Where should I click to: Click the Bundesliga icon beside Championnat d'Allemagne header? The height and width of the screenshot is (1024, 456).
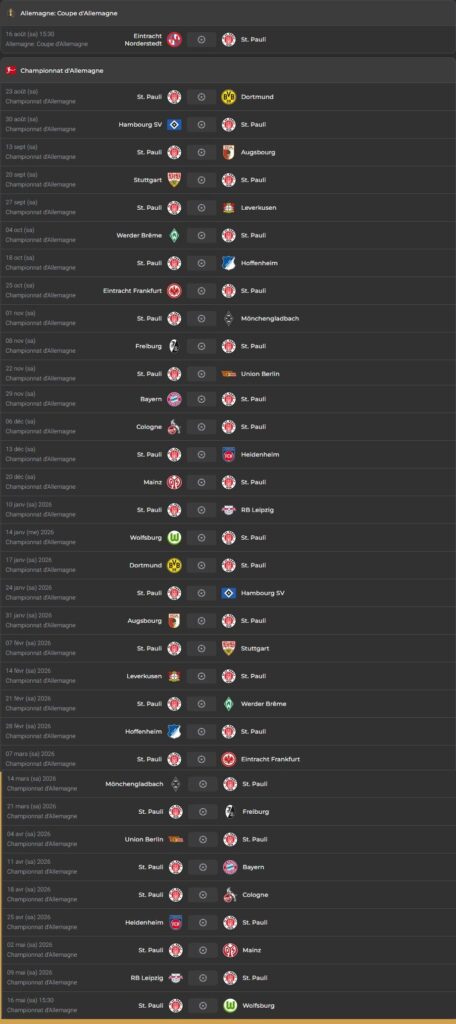(x=11, y=71)
